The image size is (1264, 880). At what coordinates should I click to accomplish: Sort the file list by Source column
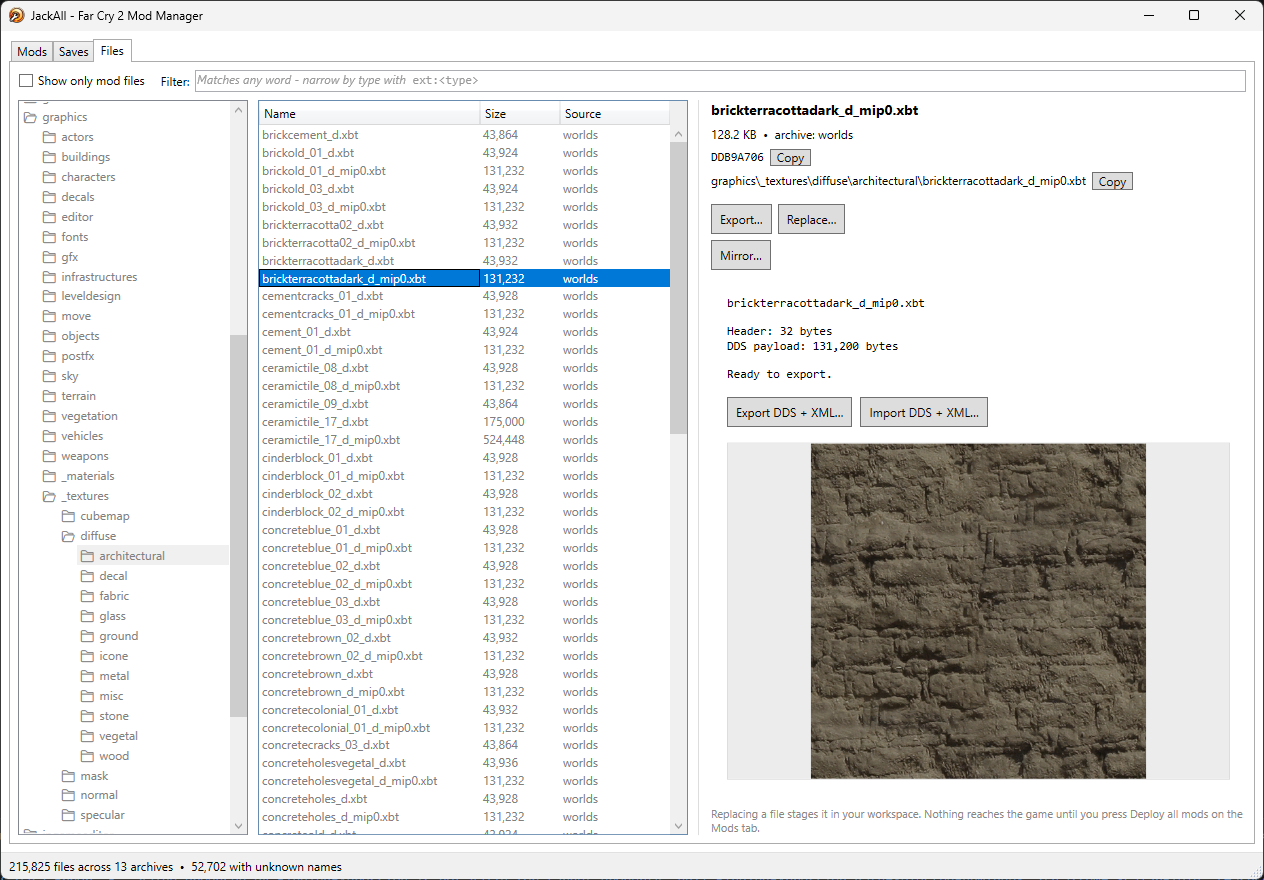[614, 114]
